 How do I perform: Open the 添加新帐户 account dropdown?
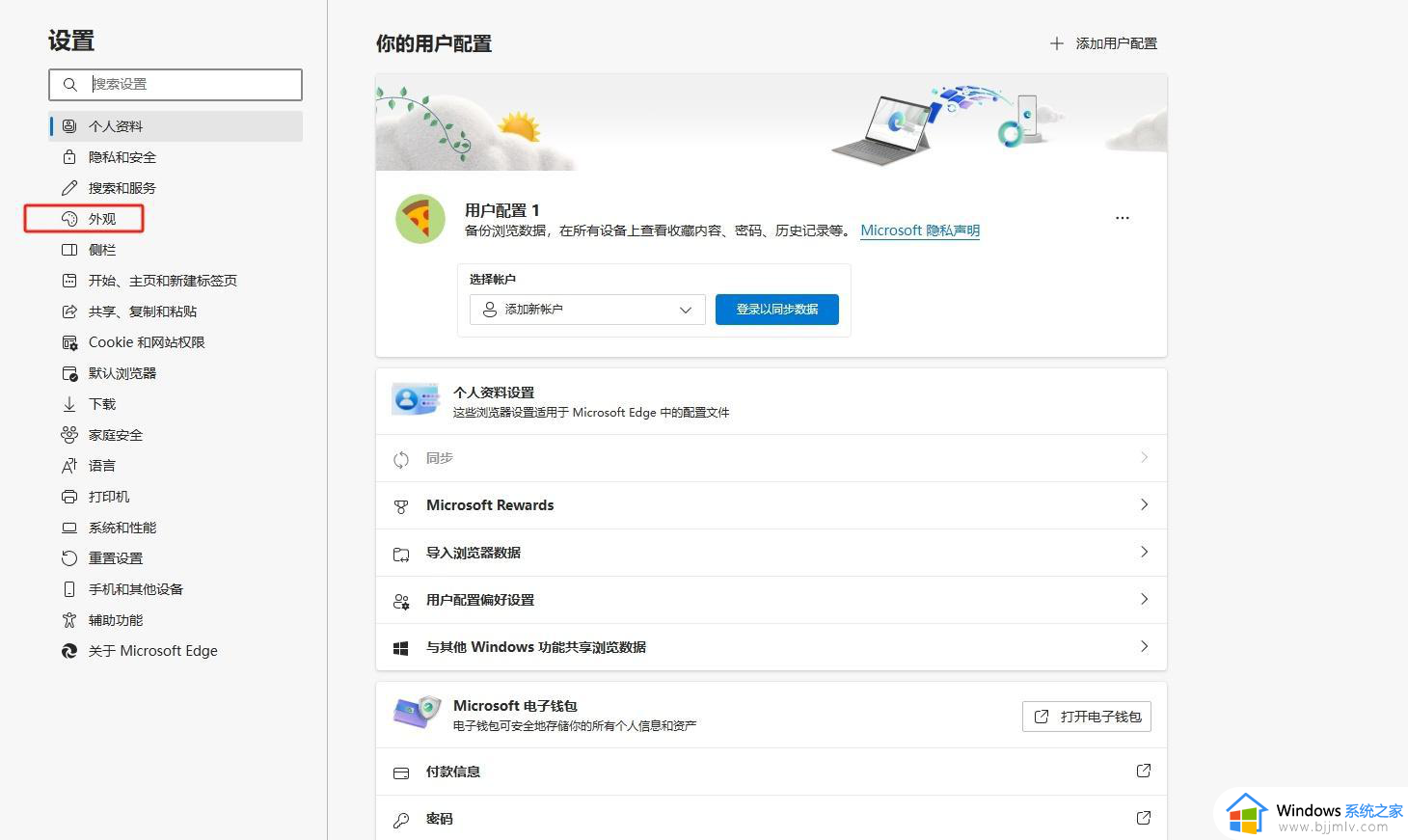pyautogui.click(x=587, y=310)
